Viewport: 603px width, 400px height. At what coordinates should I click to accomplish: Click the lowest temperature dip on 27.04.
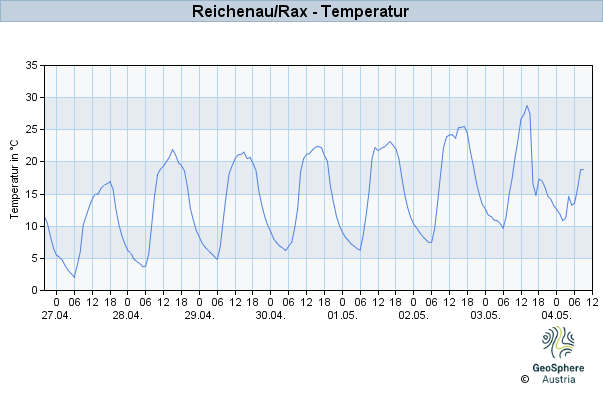click(x=74, y=277)
